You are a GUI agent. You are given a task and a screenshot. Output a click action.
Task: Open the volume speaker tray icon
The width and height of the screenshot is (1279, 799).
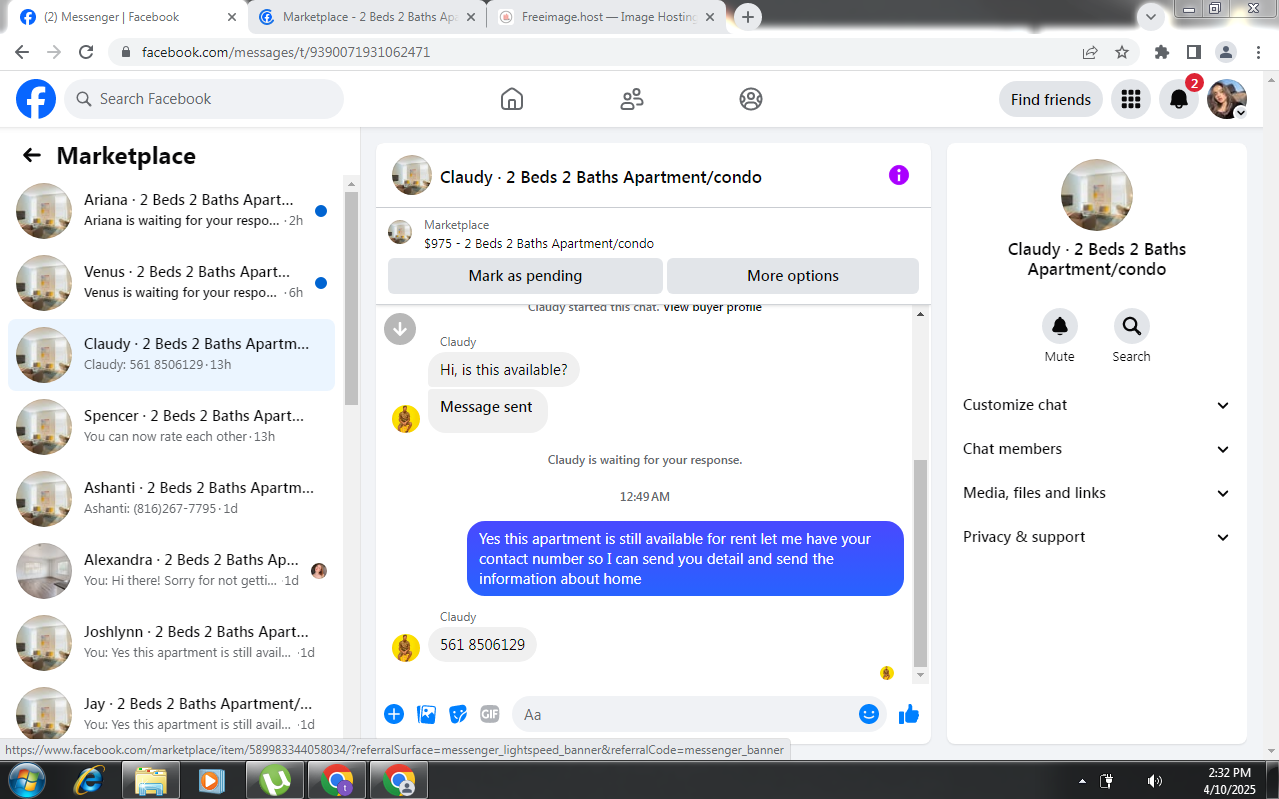[1155, 780]
